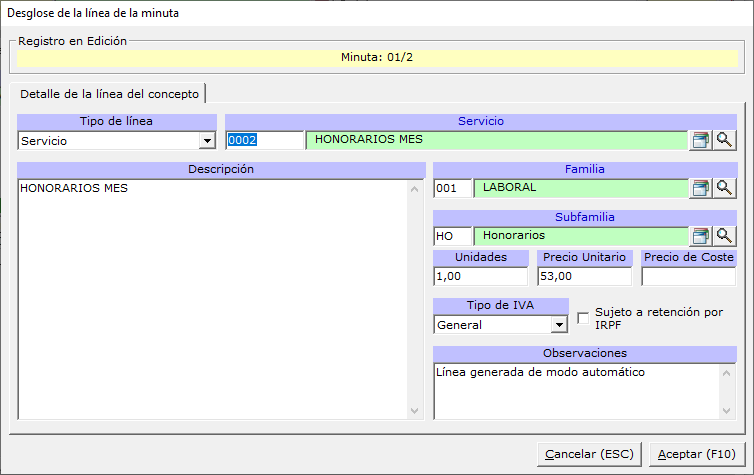Click the Unidades input field
The width and height of the screenshot is (754, 475).
tap(482, 276)
